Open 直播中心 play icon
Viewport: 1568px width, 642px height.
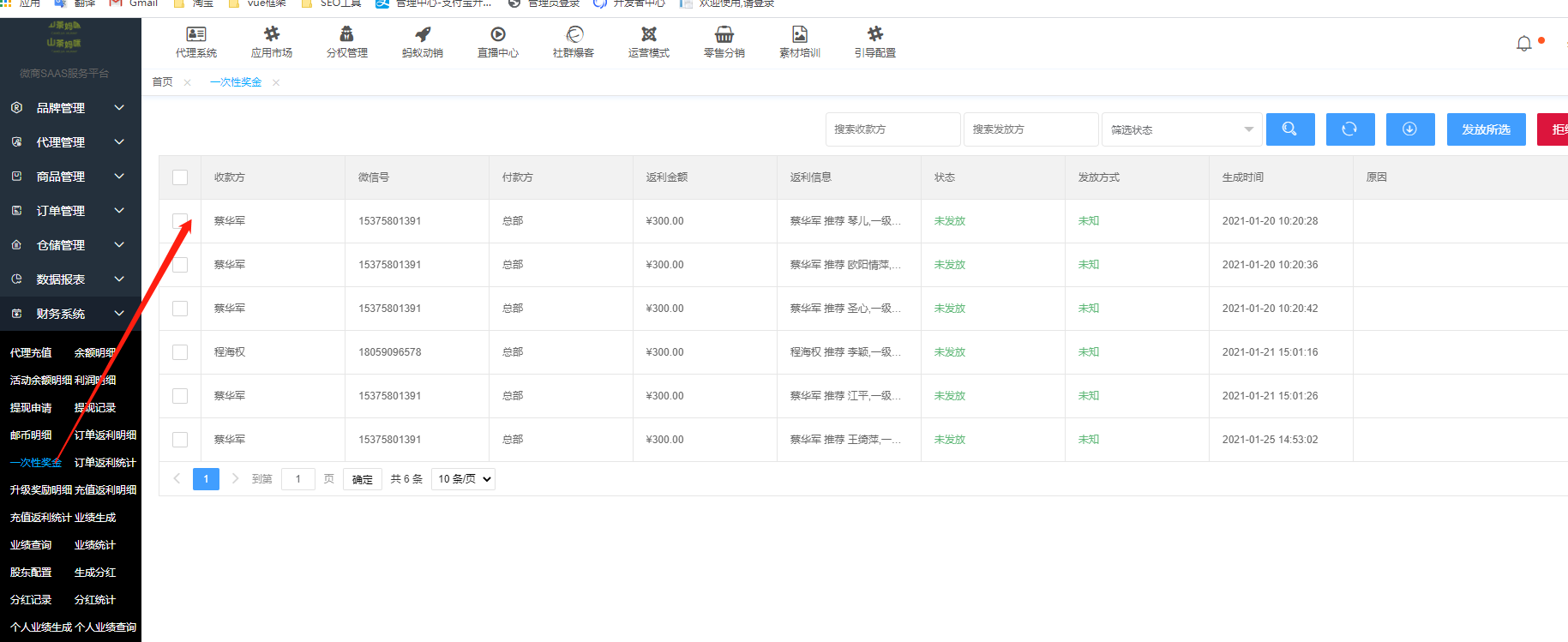point(498,34)
